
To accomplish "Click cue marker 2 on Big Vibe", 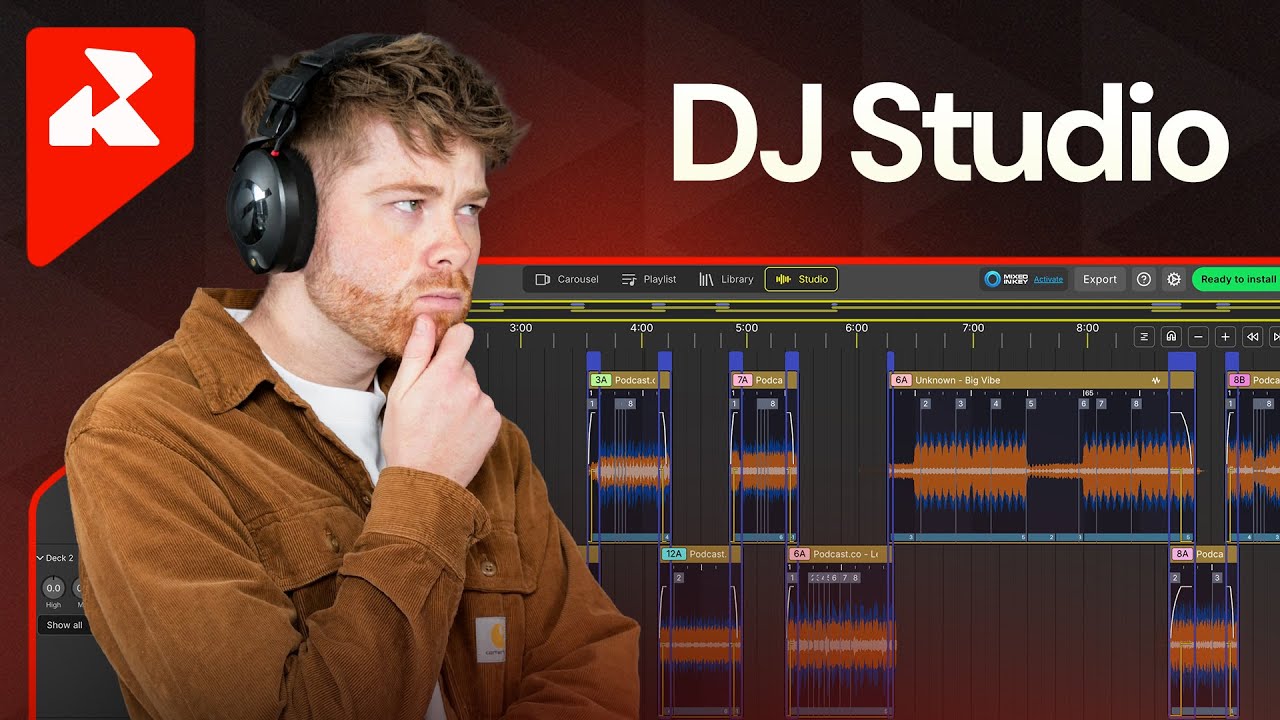I will point(925,404).
